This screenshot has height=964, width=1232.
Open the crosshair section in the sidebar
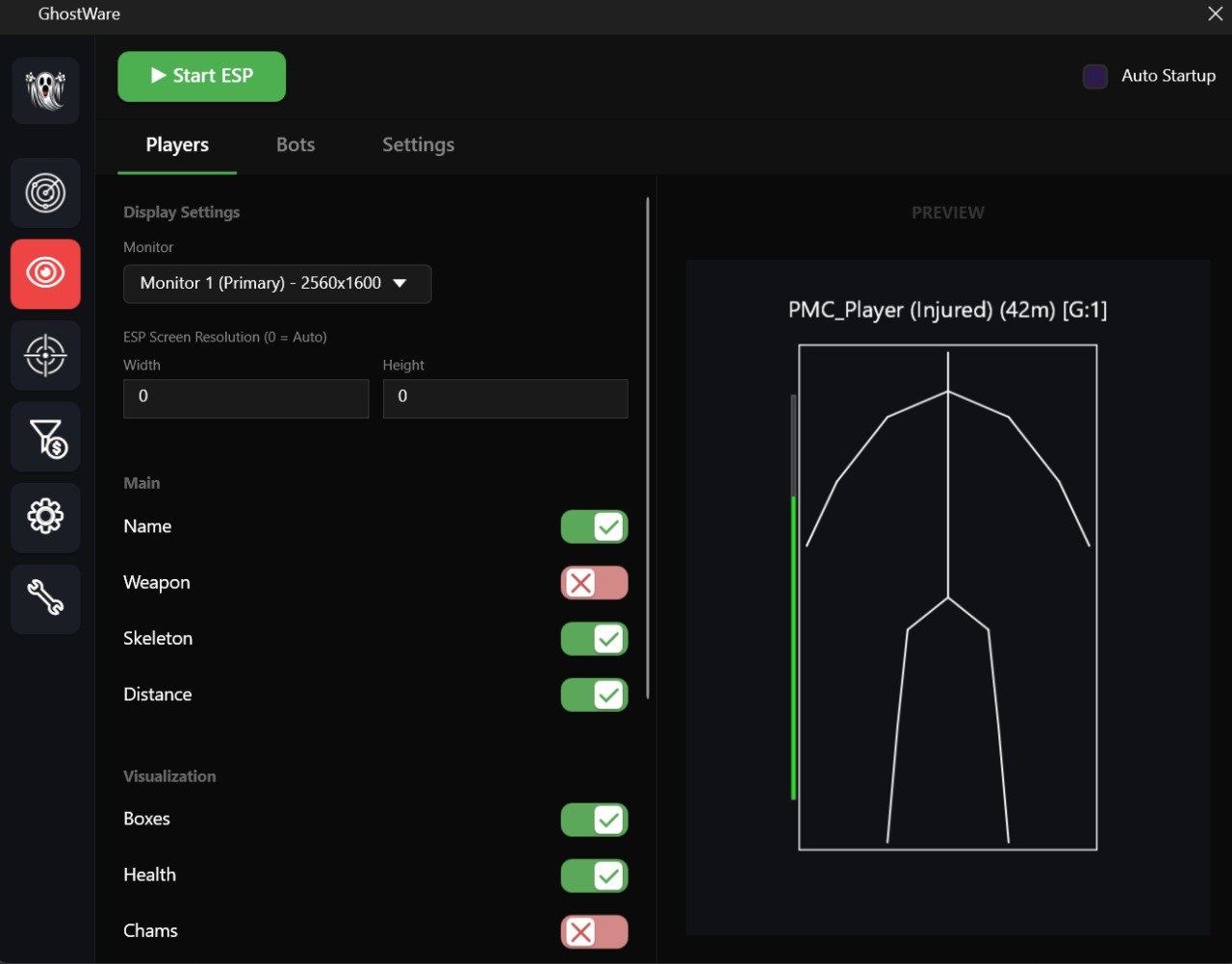pos(45,355)
